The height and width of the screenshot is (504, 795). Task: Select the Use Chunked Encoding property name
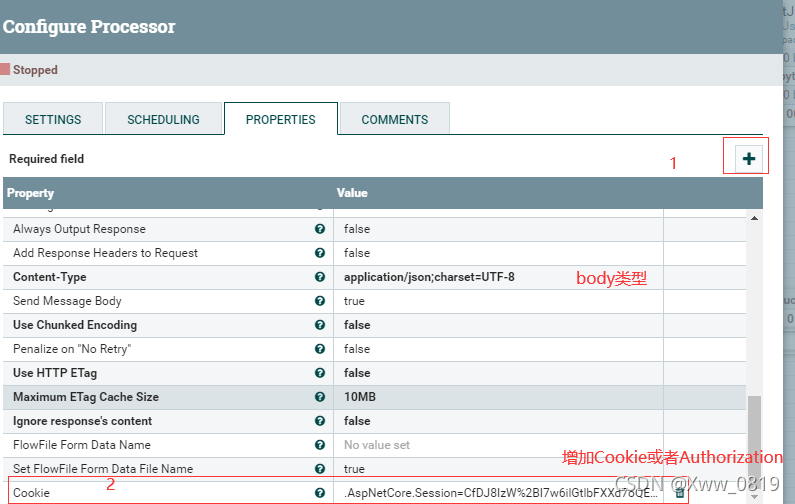click(x=75, y=325)
